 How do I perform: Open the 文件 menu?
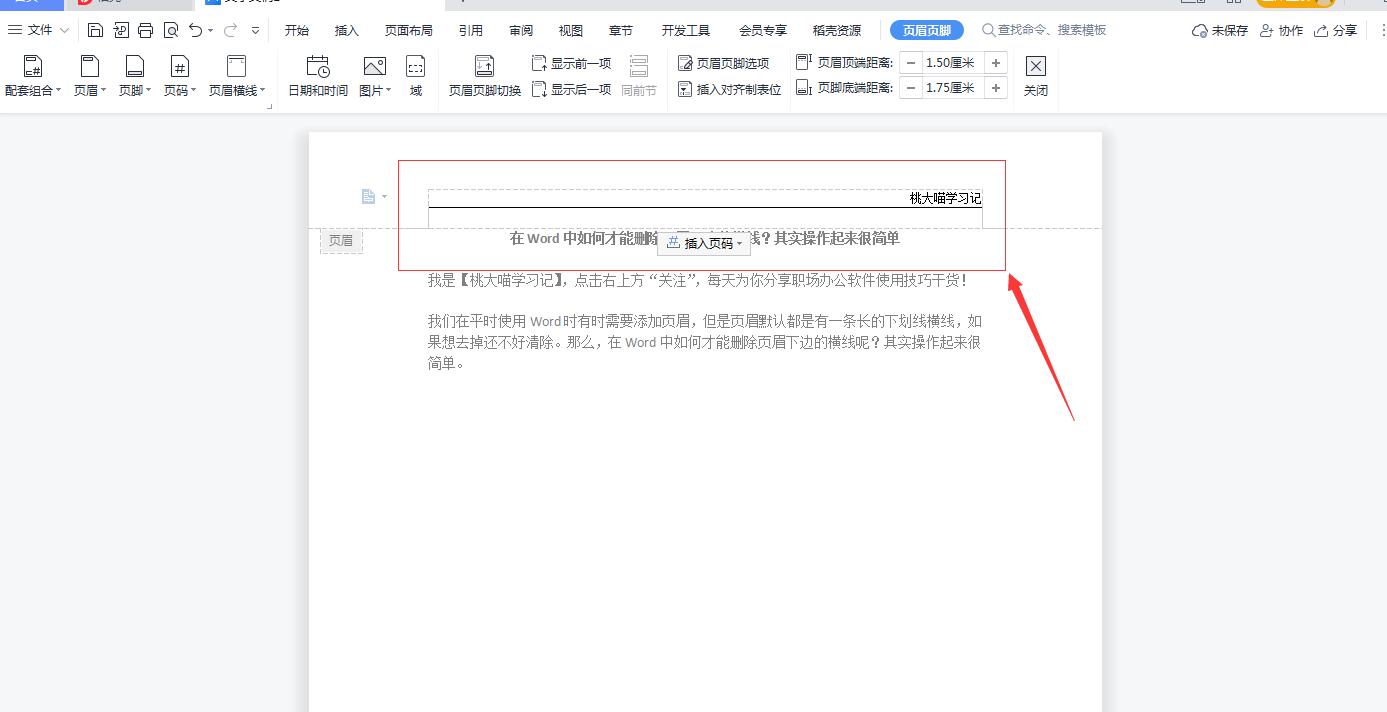point(38,30)
